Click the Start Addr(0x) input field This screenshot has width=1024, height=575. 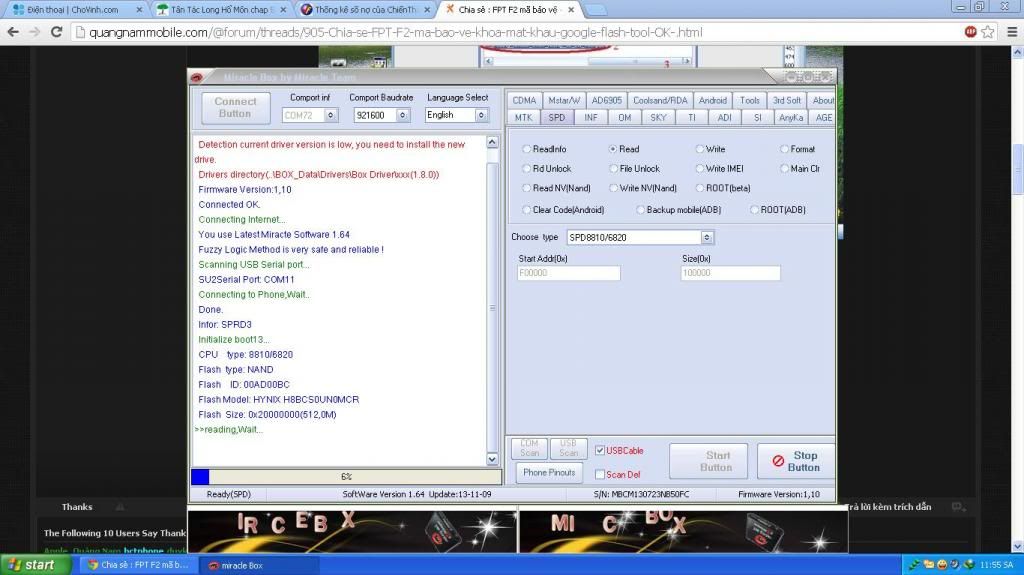(x=569, y=273)
